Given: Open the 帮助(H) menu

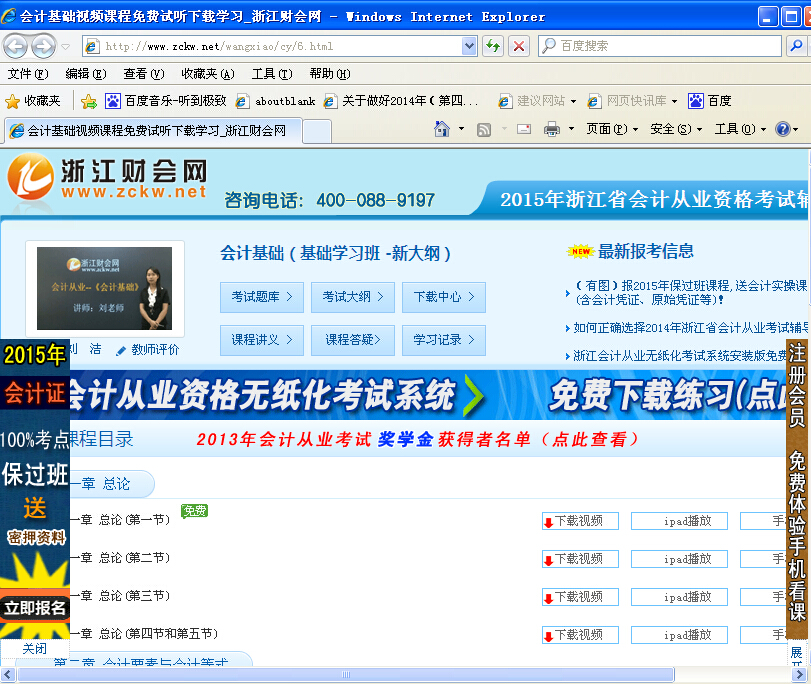Looking at the screenshot, I should (x=330, y=74).
